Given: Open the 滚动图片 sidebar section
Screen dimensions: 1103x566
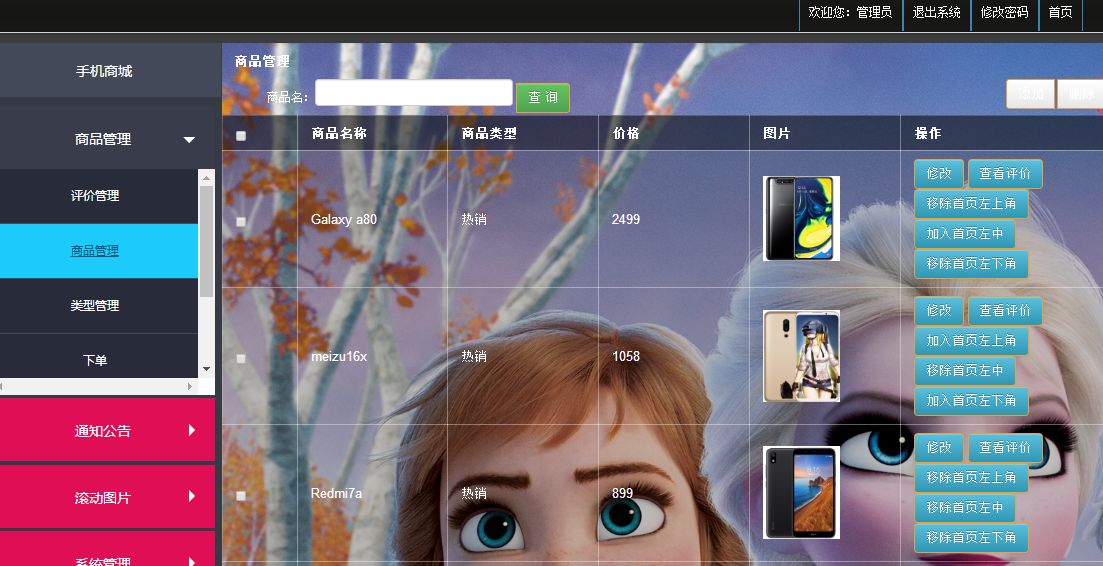Looking at the screenshot, I should click(107, 496).
